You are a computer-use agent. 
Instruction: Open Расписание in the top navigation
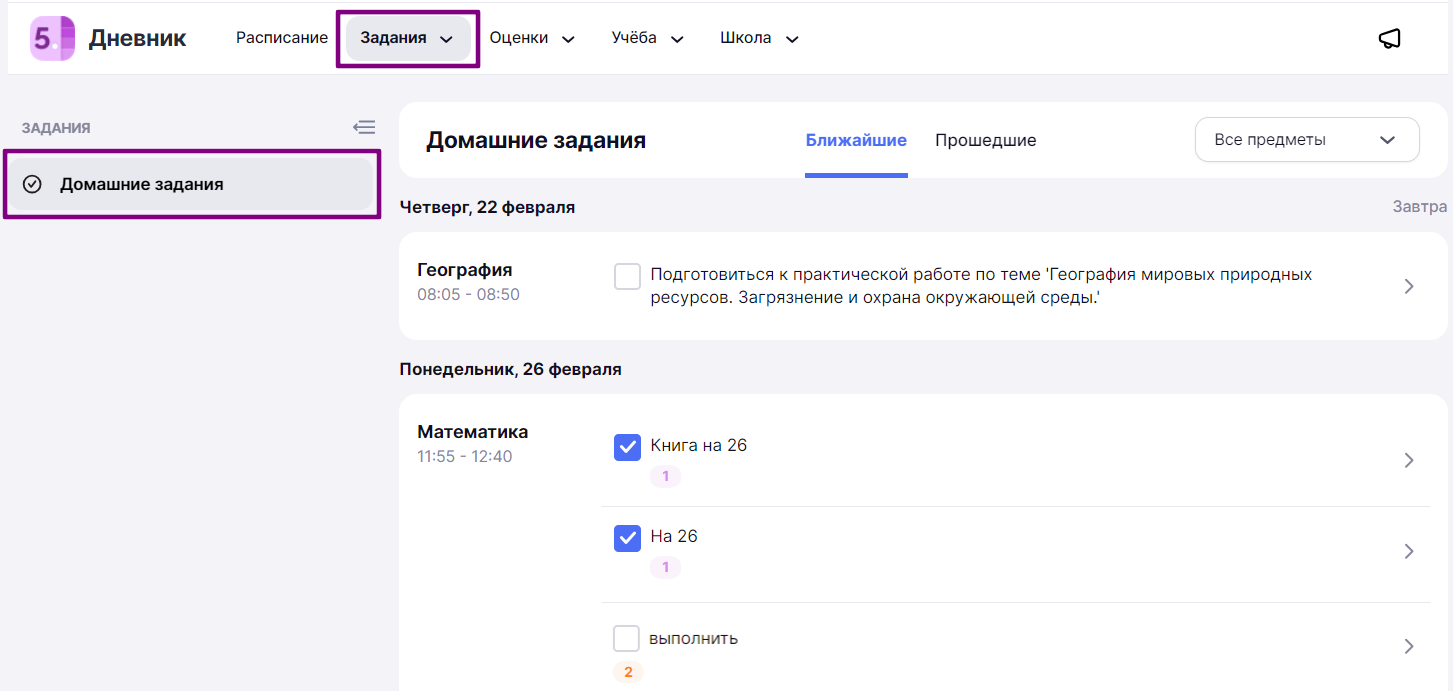pyautogui.click(x=282, y=38)
